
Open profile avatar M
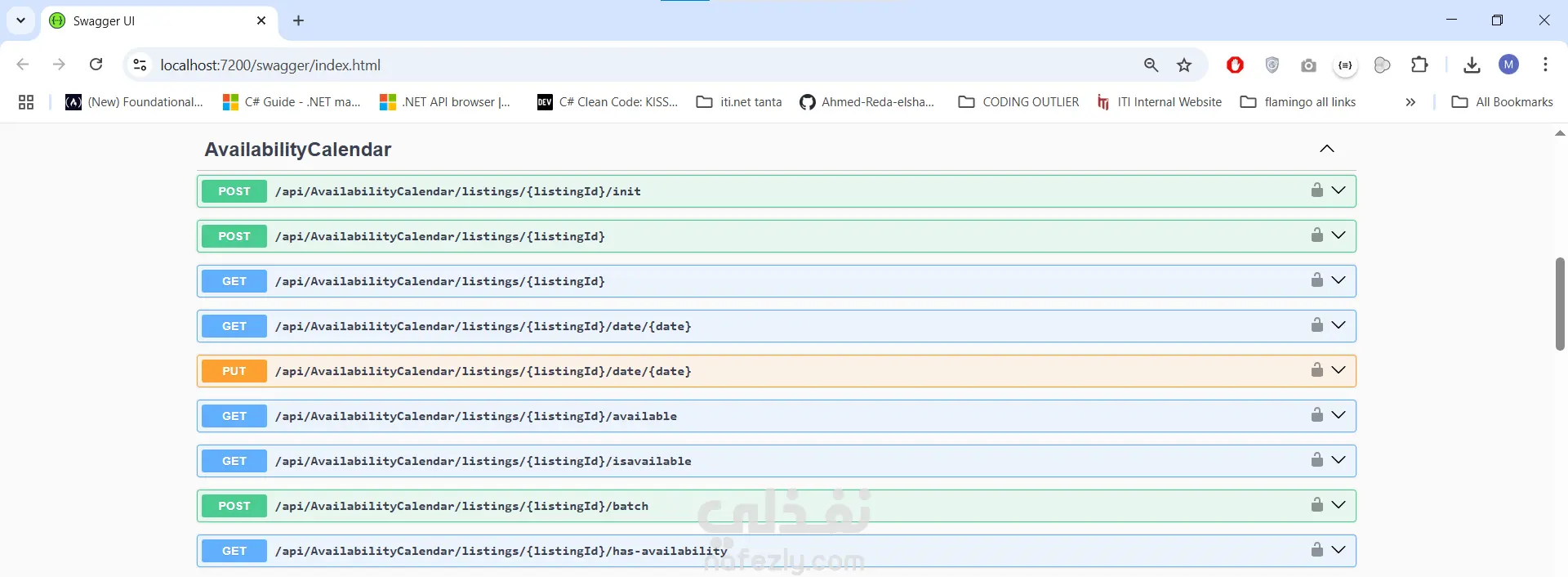tap(1508, 65)
